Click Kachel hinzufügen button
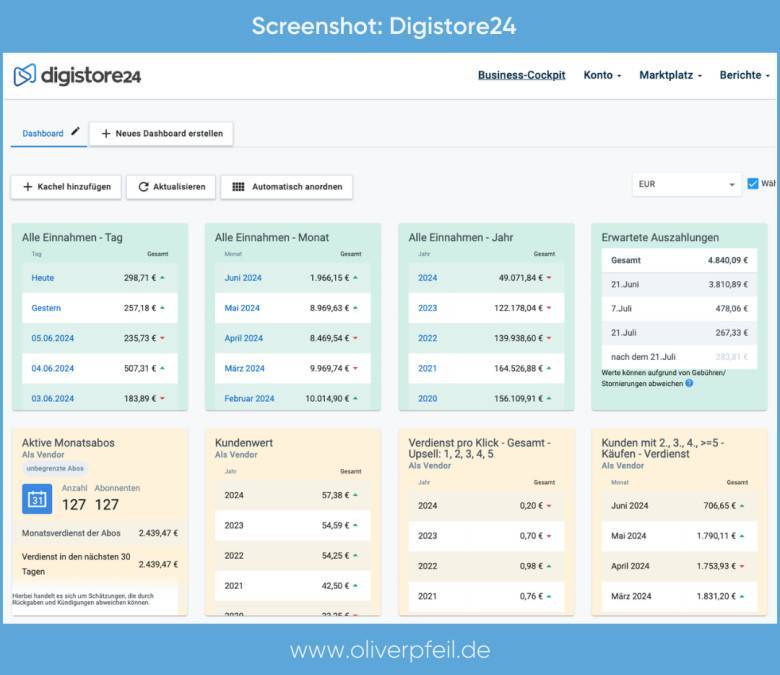Screen dimensions: 780x675 (66, 187)
